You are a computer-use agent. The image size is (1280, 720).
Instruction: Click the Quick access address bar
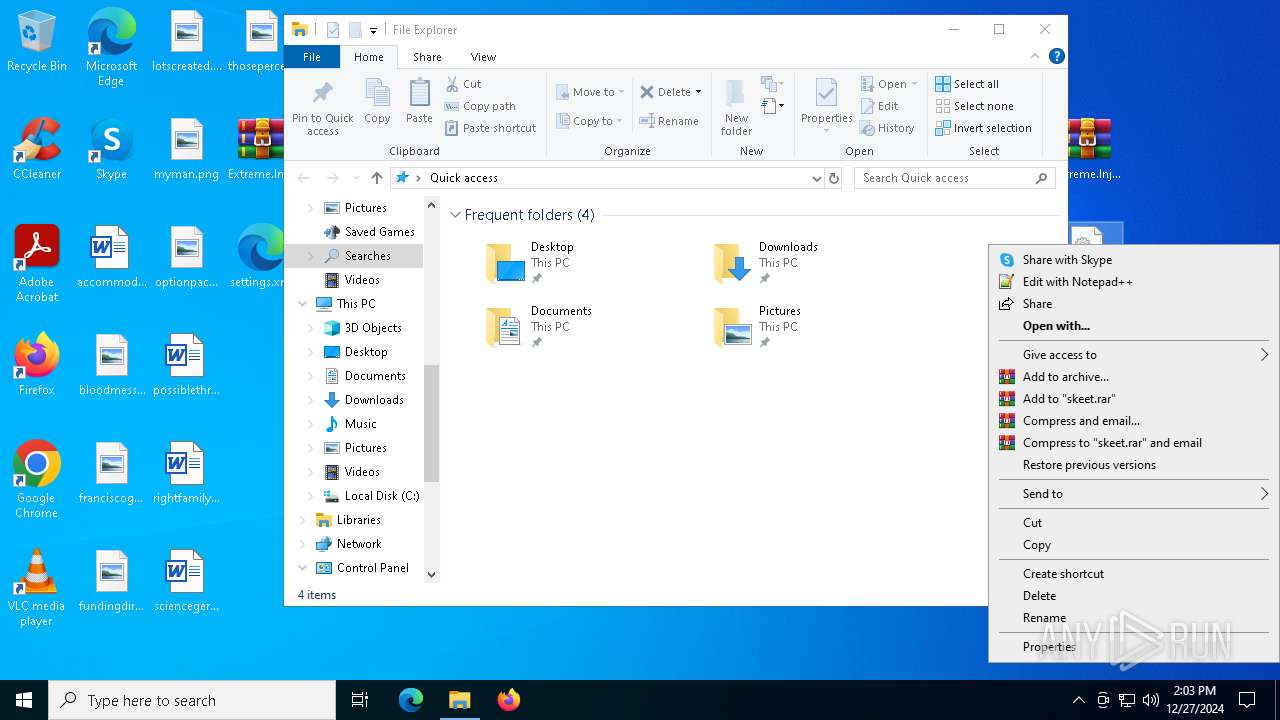[x=607, y=178]
